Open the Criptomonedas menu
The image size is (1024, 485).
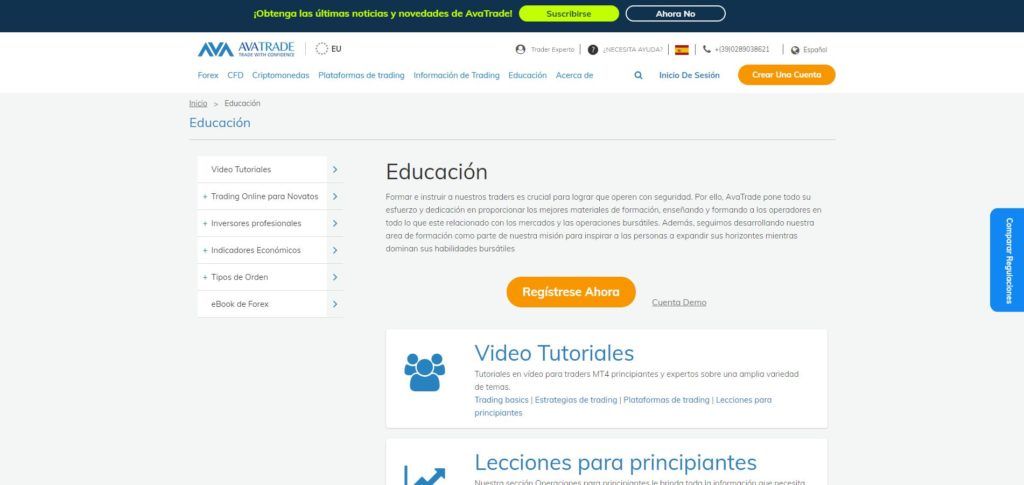[281, 75]
